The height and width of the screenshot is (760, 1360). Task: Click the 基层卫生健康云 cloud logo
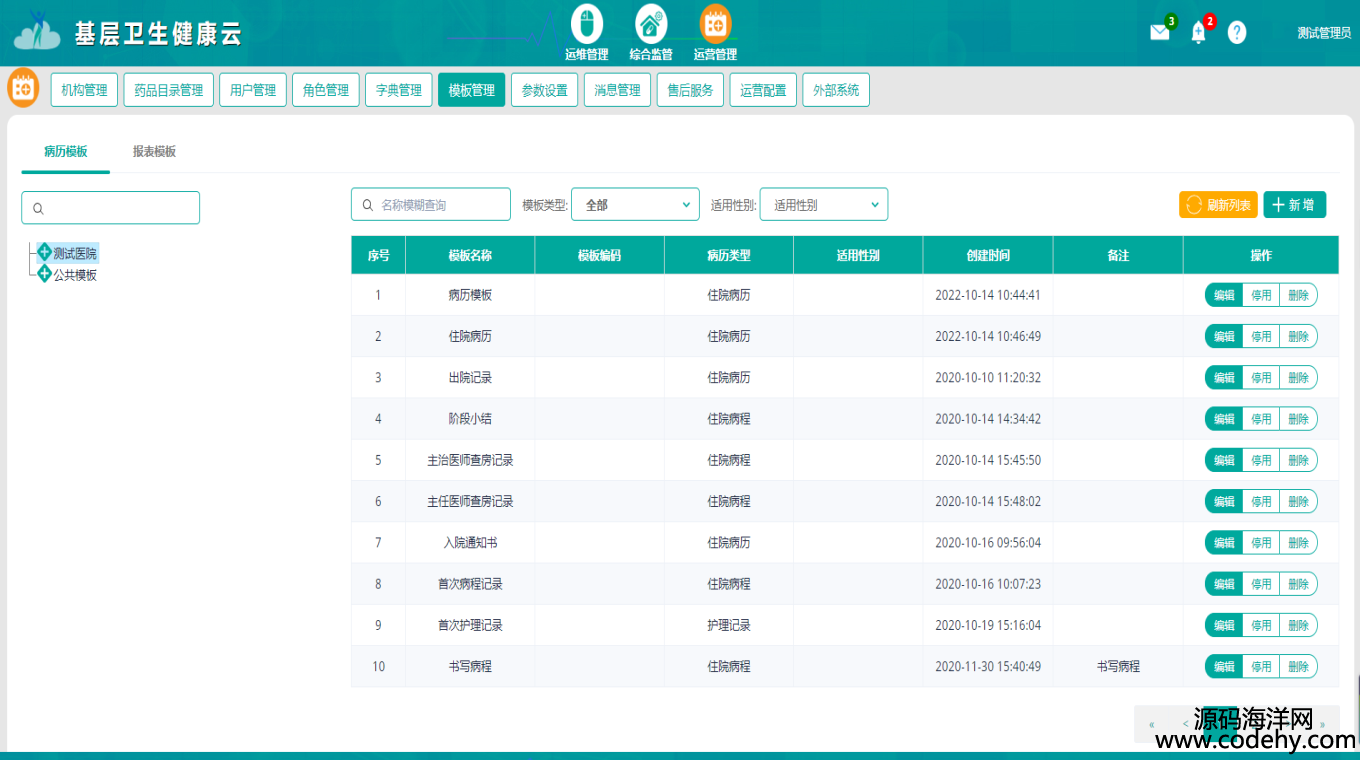[x=38, y=32]
